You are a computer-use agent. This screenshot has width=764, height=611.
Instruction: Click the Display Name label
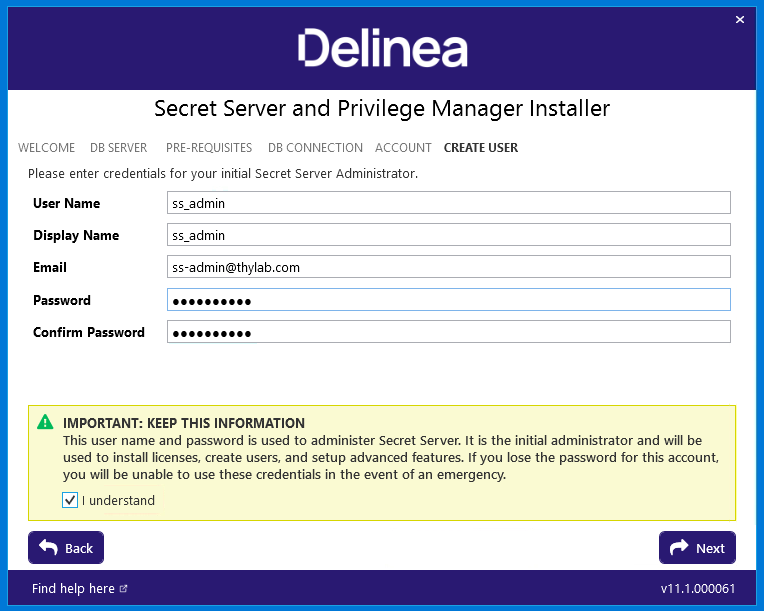tap(76, 235)
